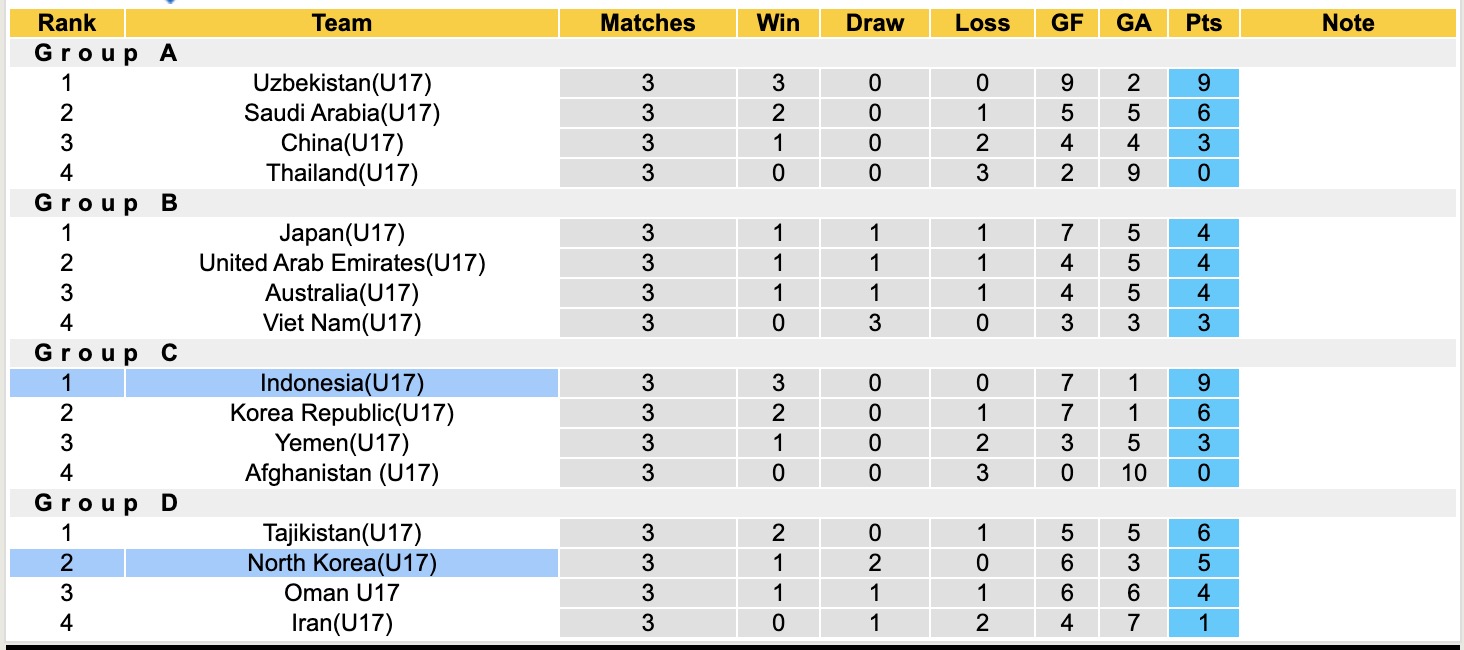The height and width of the screenshot is (650, 1464).
Task: Click the Matches column header
Action: pos(647,23)
